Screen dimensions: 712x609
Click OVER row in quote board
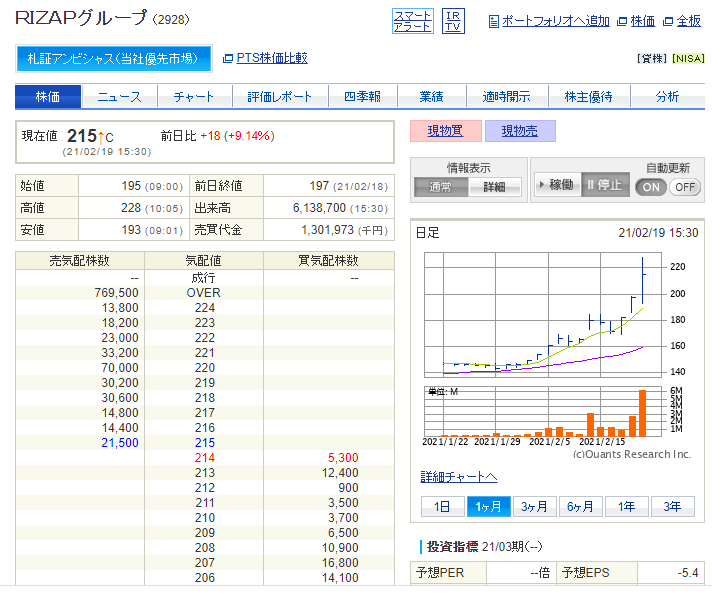tap(204, 293)
